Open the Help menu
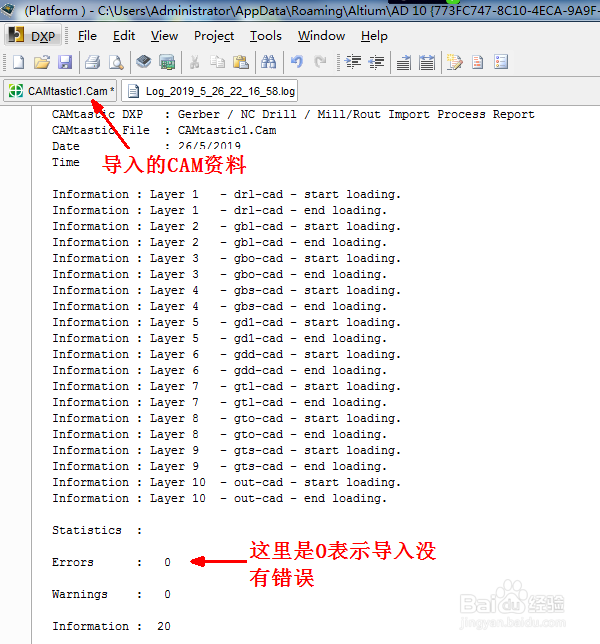 [x=374, y=36]
